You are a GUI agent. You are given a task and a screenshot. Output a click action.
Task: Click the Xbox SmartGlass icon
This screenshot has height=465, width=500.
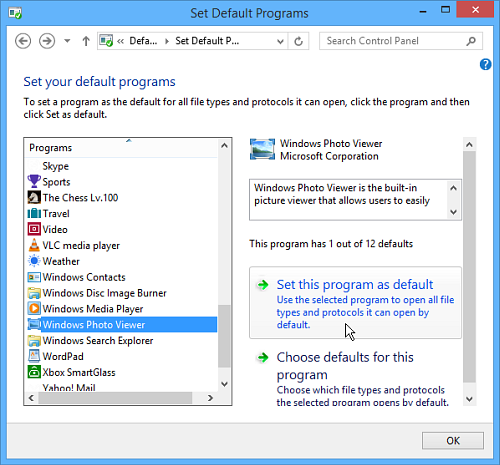click(34, 372)
